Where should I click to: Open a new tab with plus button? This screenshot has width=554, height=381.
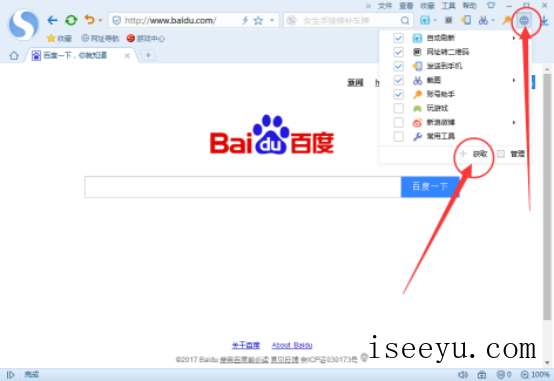(x=148, y=55)
